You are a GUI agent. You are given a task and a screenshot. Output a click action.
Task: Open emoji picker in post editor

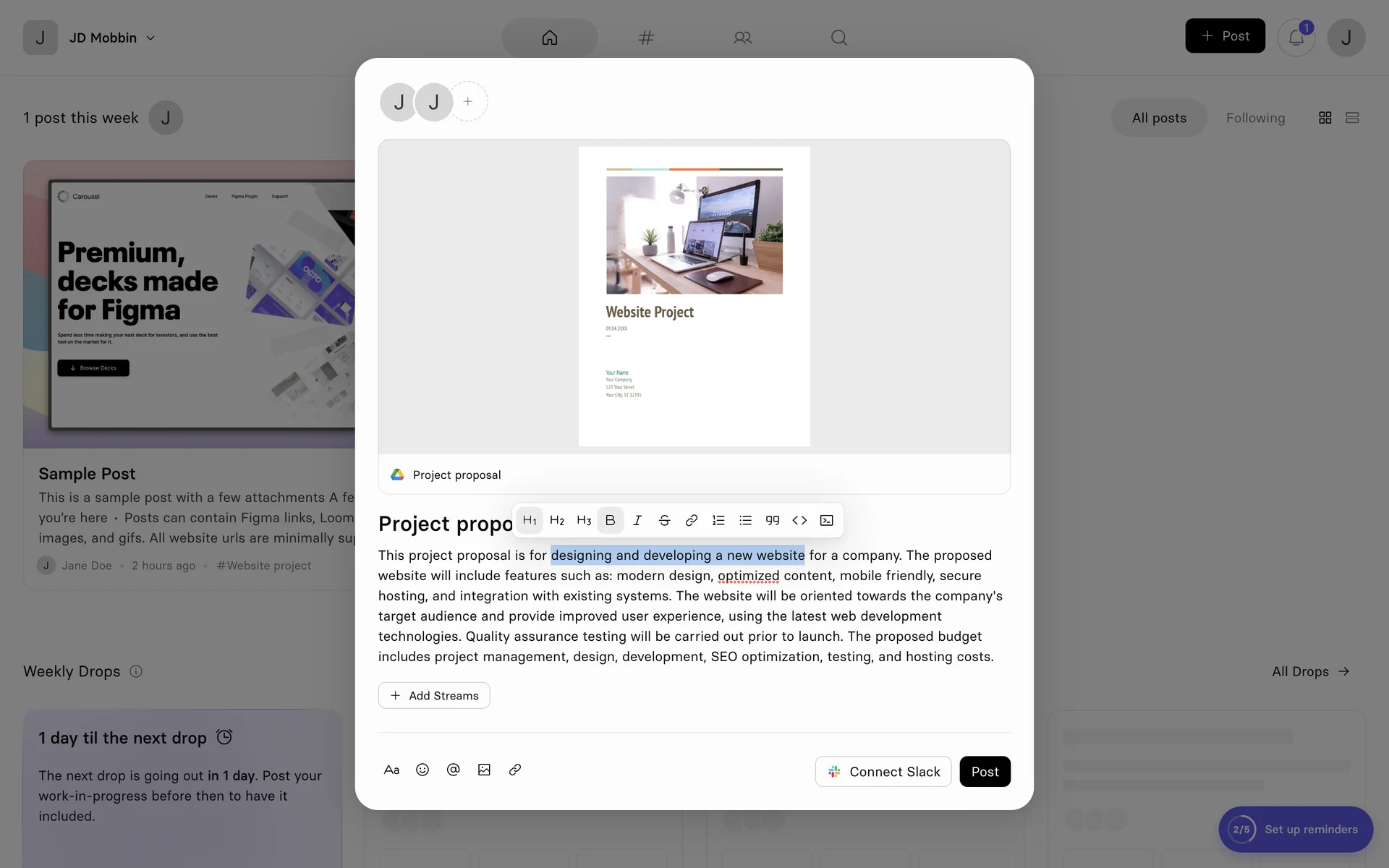[x=422, y=770]
